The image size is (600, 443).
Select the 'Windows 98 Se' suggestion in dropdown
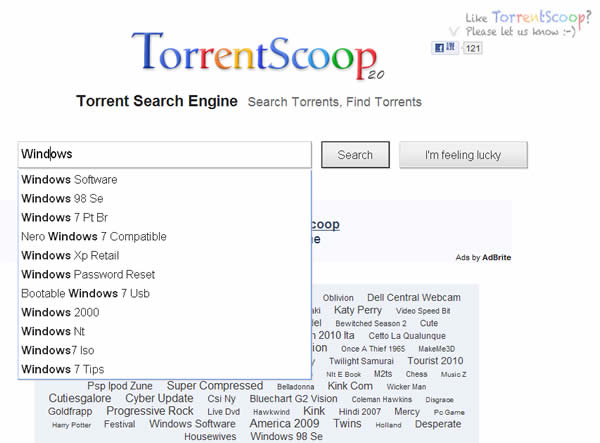pos(165,199)
